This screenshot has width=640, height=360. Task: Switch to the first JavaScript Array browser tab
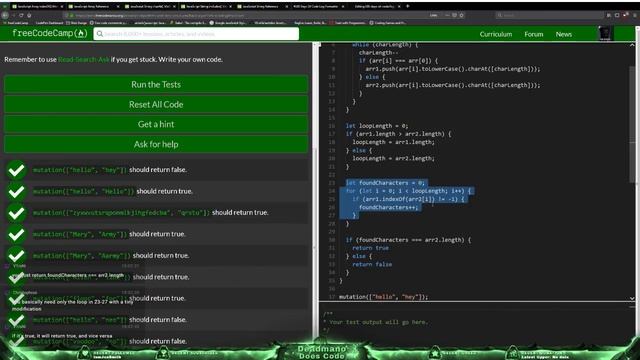coord(38,7)
